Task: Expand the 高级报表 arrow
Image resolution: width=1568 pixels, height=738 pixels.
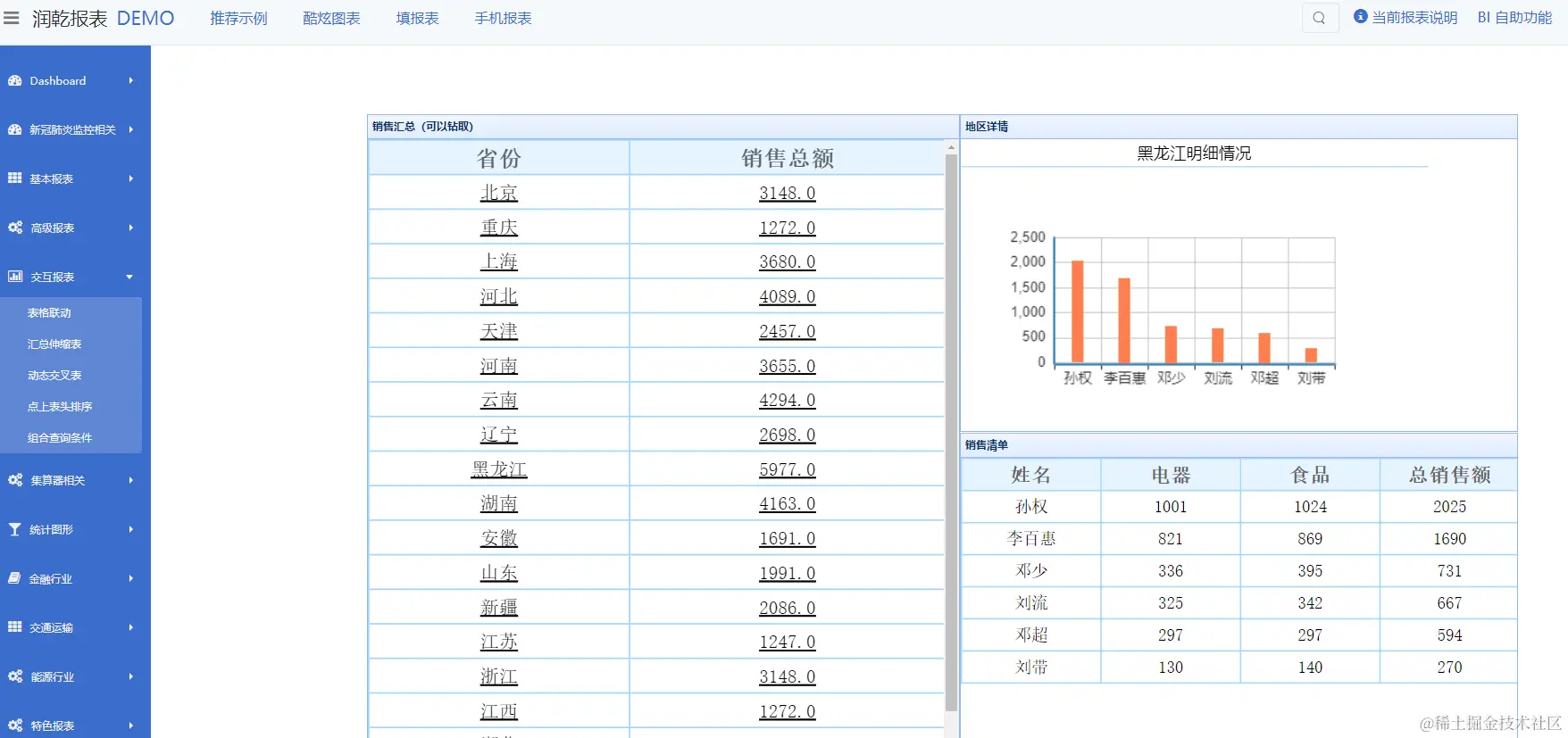Action: [x=130, y=228]
